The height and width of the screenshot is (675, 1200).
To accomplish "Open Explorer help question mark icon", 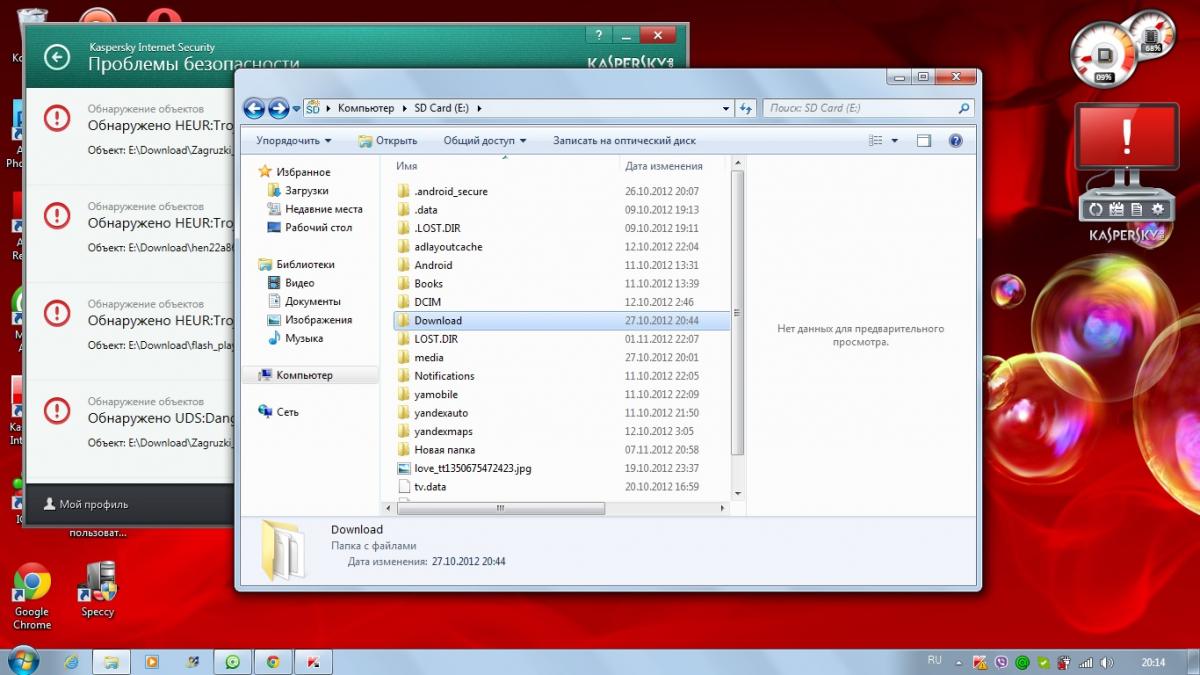I will tap(955, 141).
